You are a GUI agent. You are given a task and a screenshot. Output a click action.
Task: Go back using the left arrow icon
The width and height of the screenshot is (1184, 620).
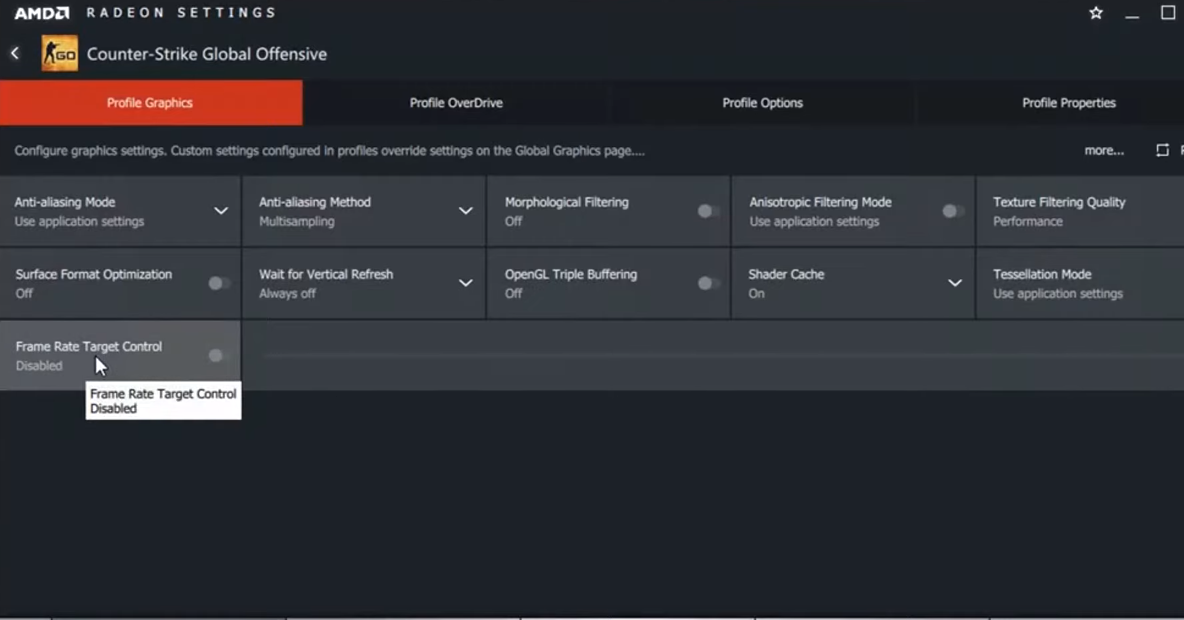[x=15, y=53]
